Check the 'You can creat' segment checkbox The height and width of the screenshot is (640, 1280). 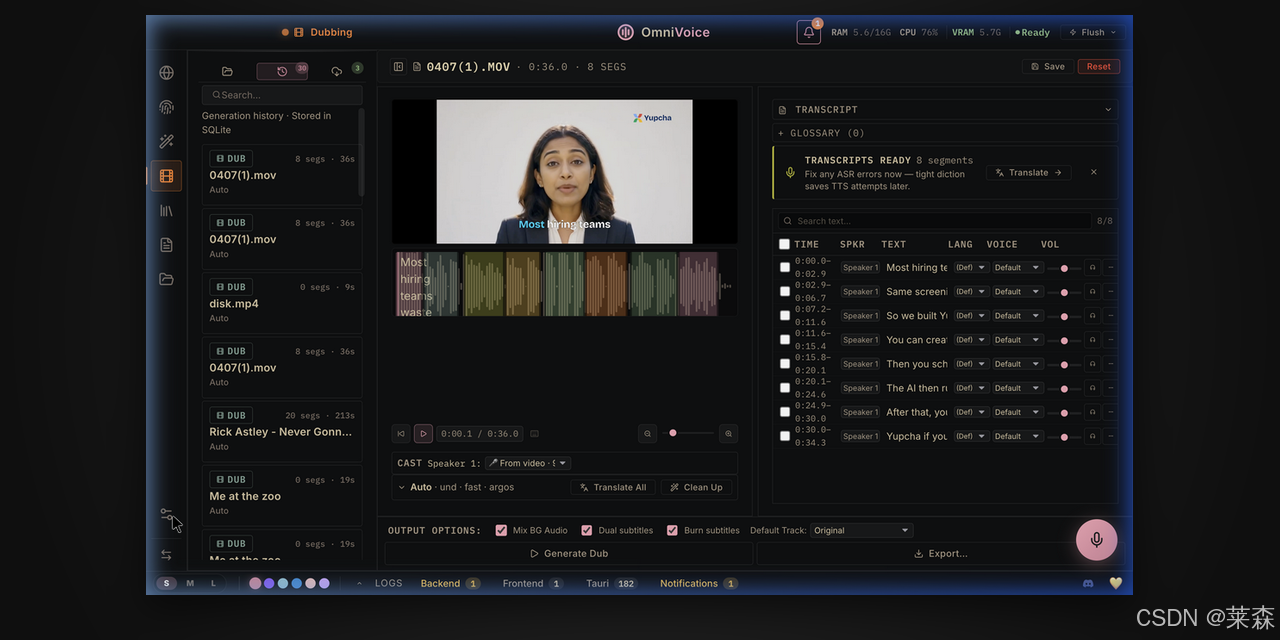click(x=785, y=340)
